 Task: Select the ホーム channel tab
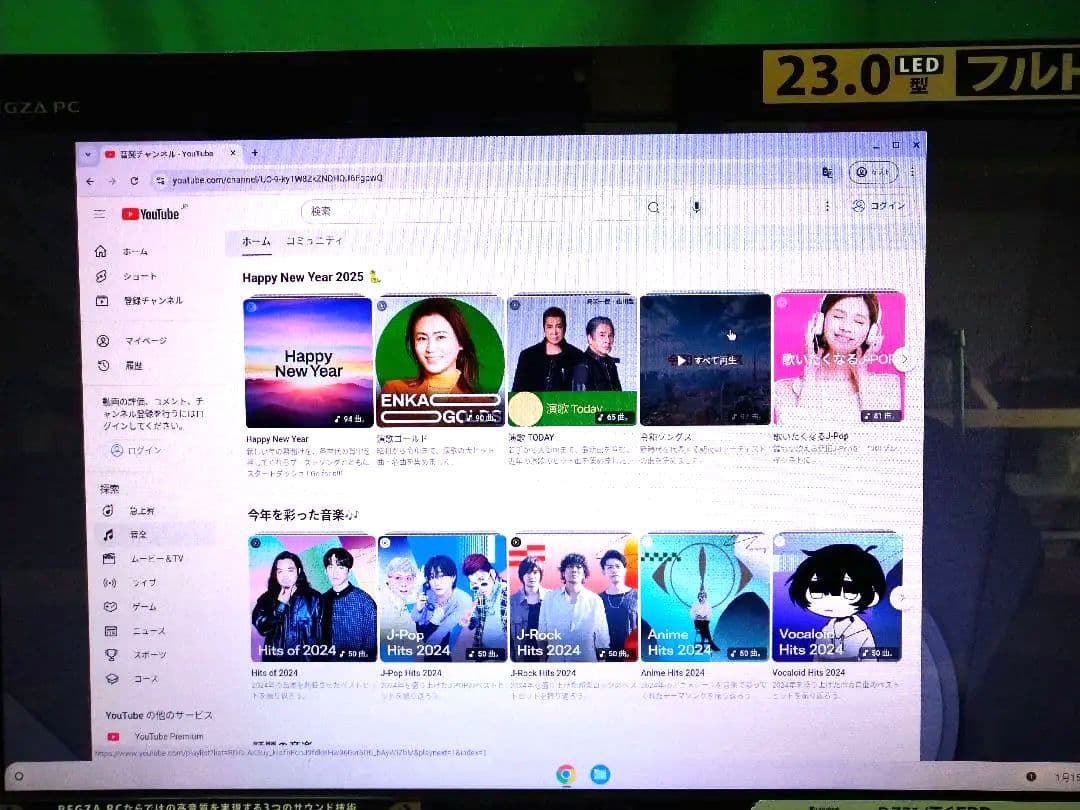click(256, 242)
